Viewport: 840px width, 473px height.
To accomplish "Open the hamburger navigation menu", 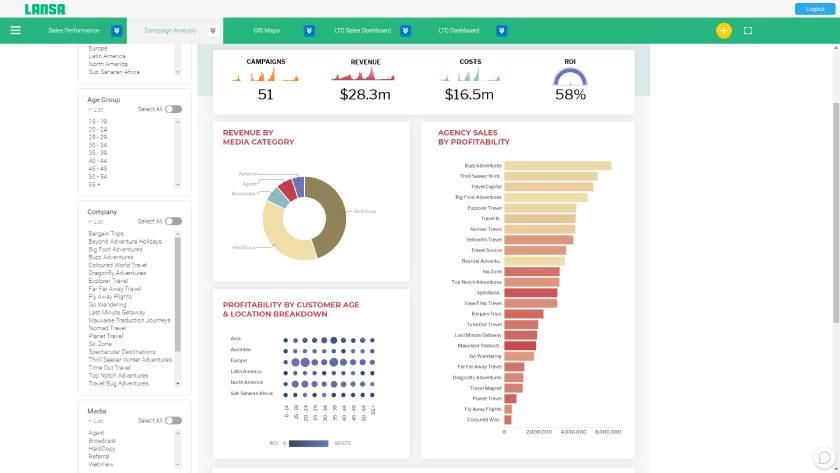I will 16,31.
